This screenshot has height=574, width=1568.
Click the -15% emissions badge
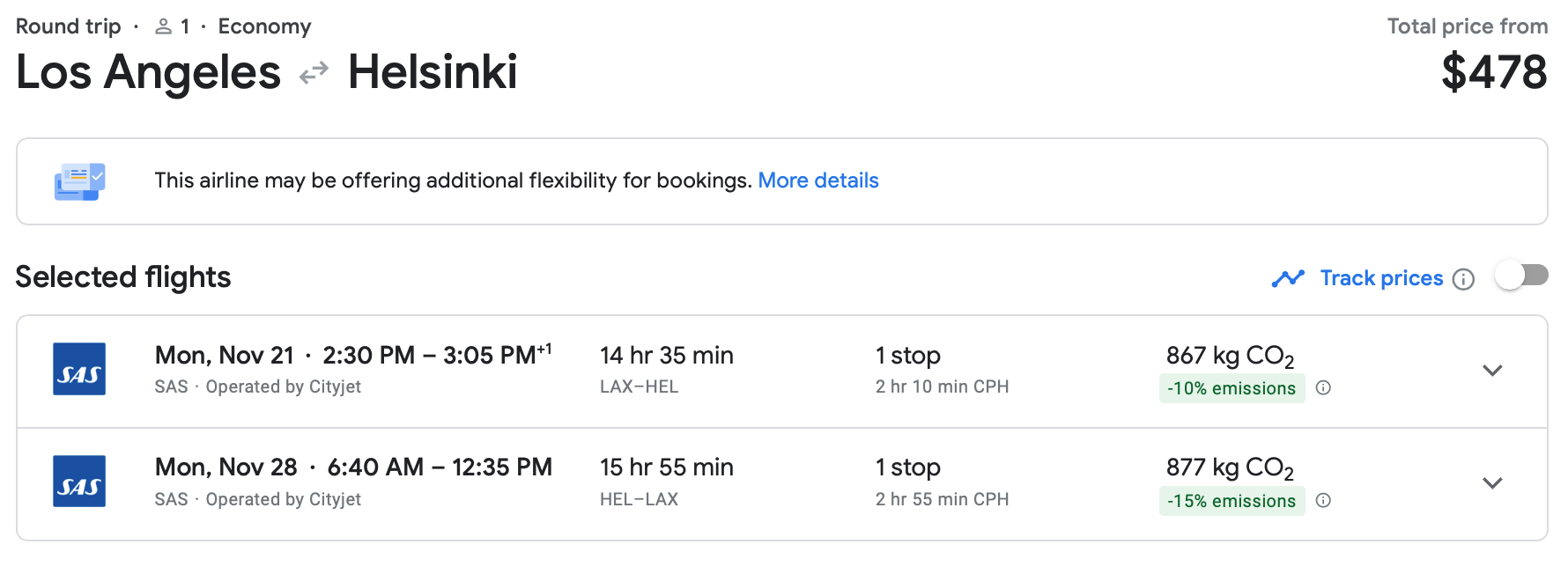coord(1231,501)
